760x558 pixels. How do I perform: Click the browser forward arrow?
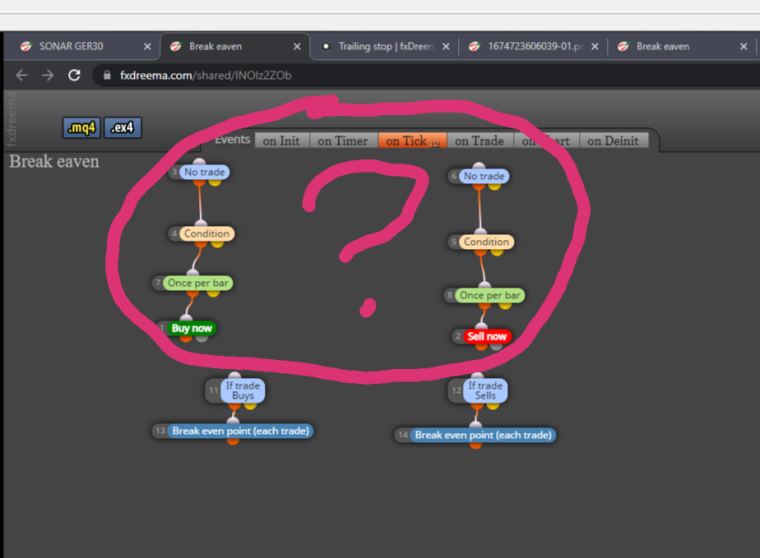tap(48, 75)
